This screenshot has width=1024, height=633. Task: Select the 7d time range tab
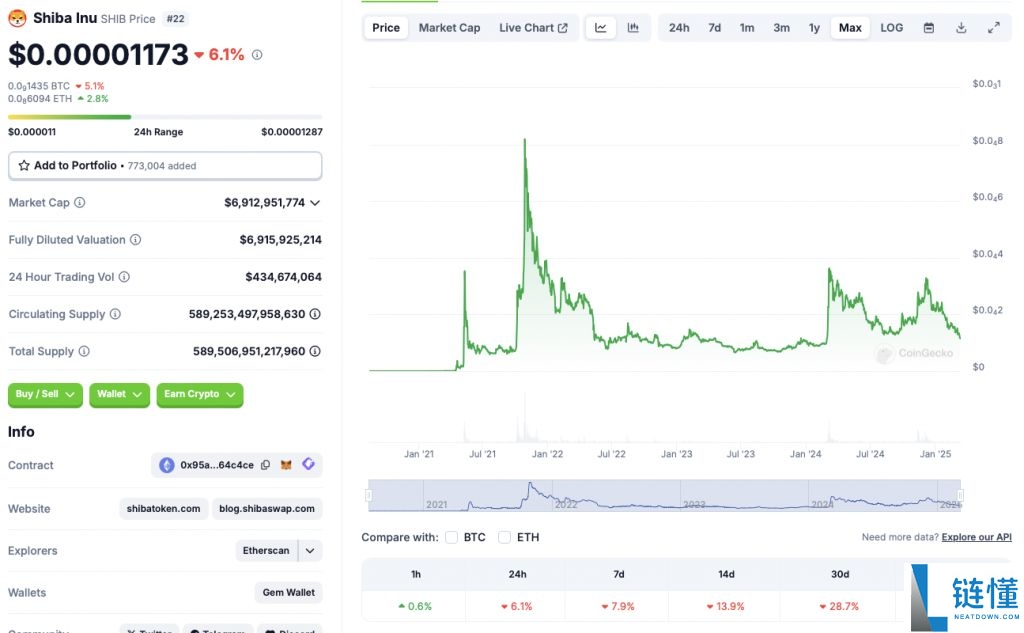pyautogui.click(x=714, y=28)
